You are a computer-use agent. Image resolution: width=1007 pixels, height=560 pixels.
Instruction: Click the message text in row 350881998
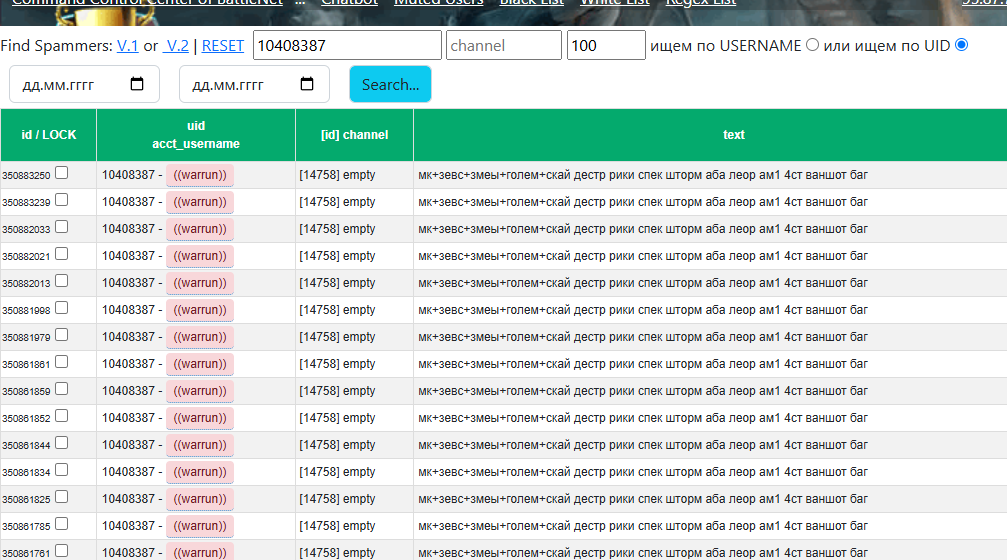coord(643,310)
